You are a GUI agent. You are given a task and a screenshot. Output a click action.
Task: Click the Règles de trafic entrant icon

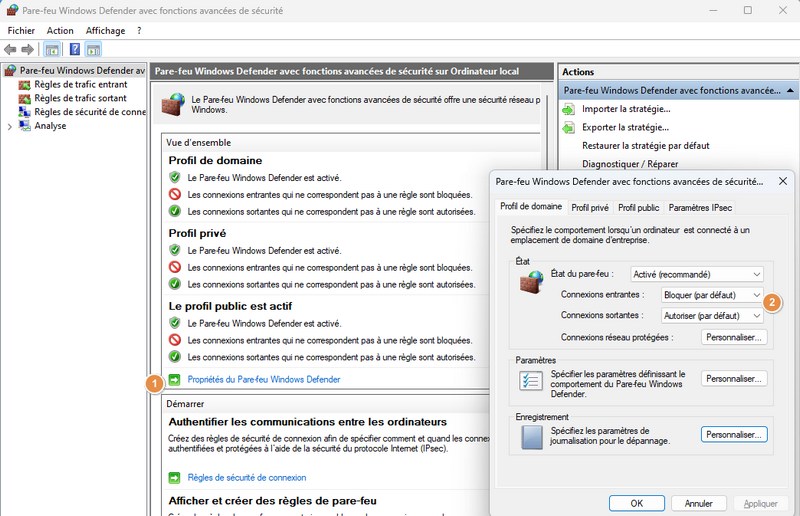[x=24, y=85]
